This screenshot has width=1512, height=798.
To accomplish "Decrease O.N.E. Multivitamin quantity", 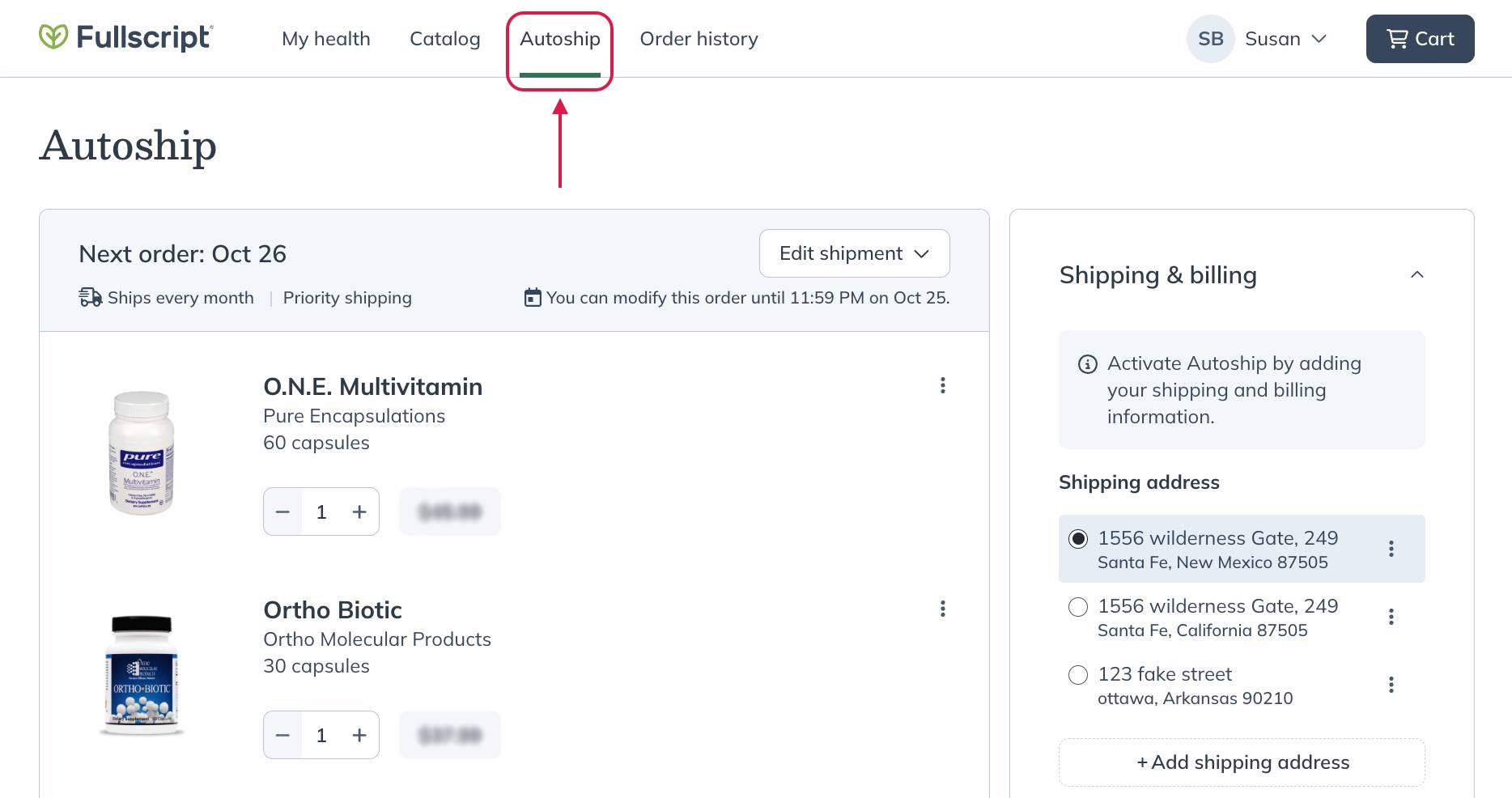I will [x=282, y=511].
